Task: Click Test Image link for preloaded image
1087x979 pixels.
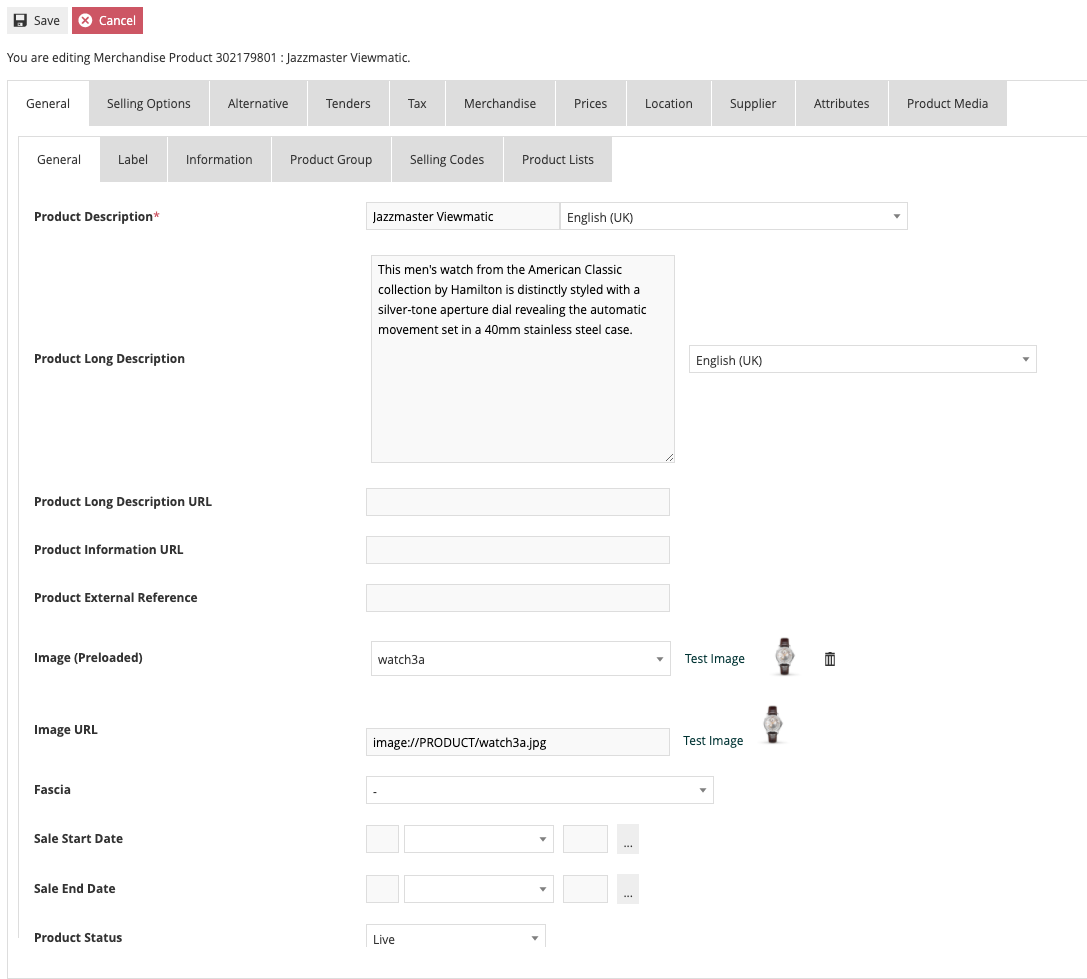Action: (x=715, y=659)
